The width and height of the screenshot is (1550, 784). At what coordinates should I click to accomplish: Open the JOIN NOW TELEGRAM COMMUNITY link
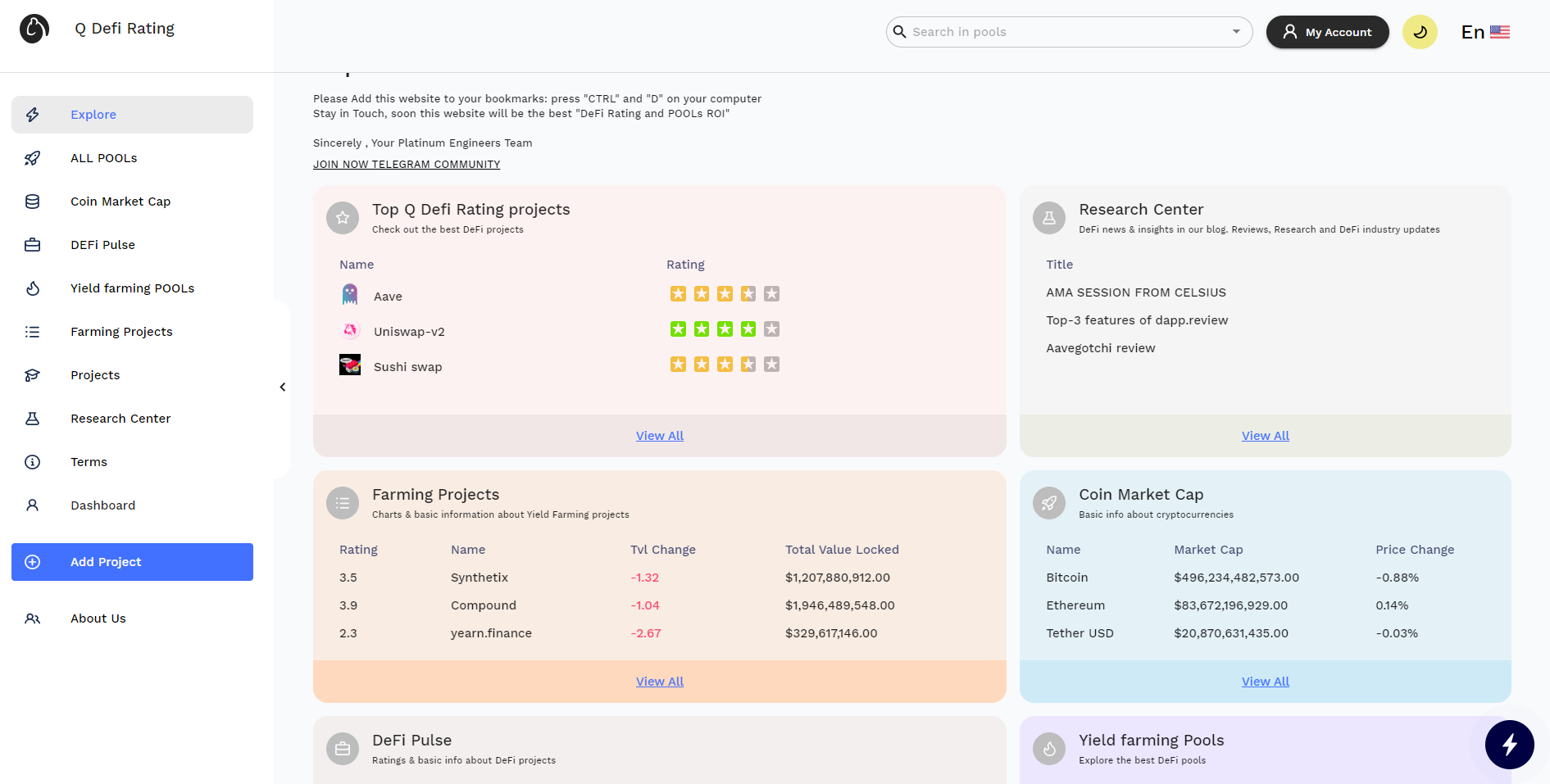tap(407, 165)
